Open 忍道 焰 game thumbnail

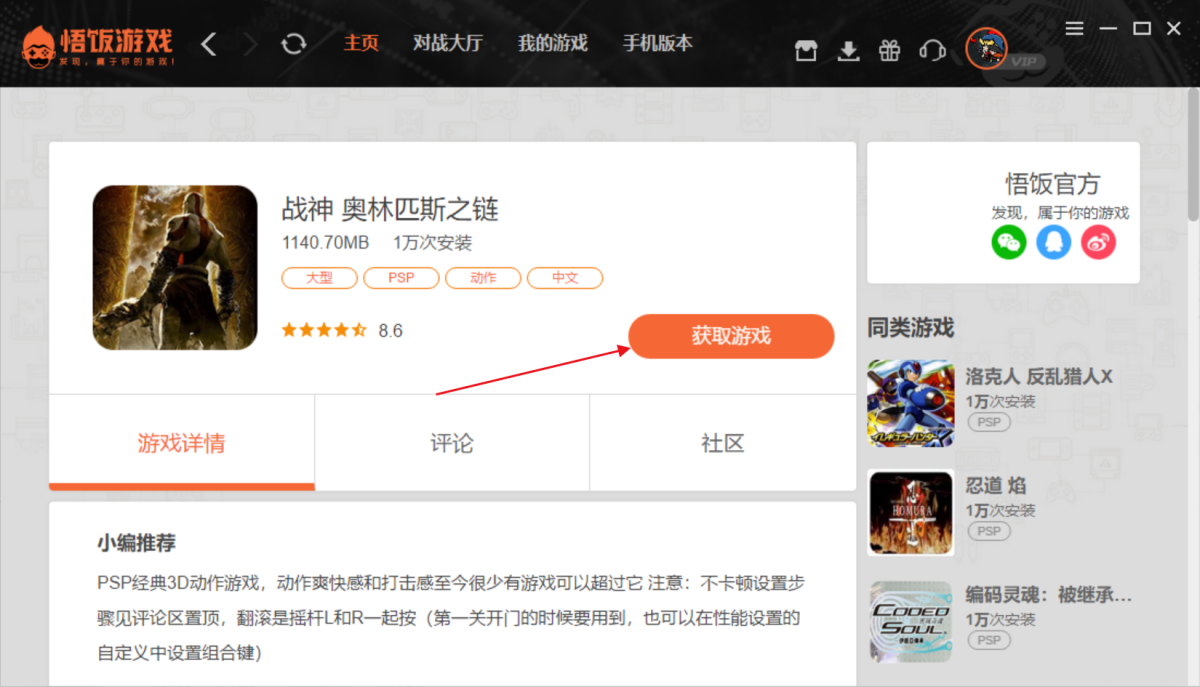coord(911,513)
